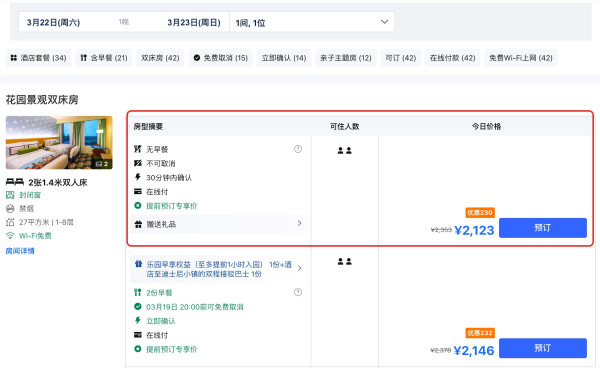Click the ¥2,123 price text
The width and height of the screenshot is (600, 371).
click(474, 230)
